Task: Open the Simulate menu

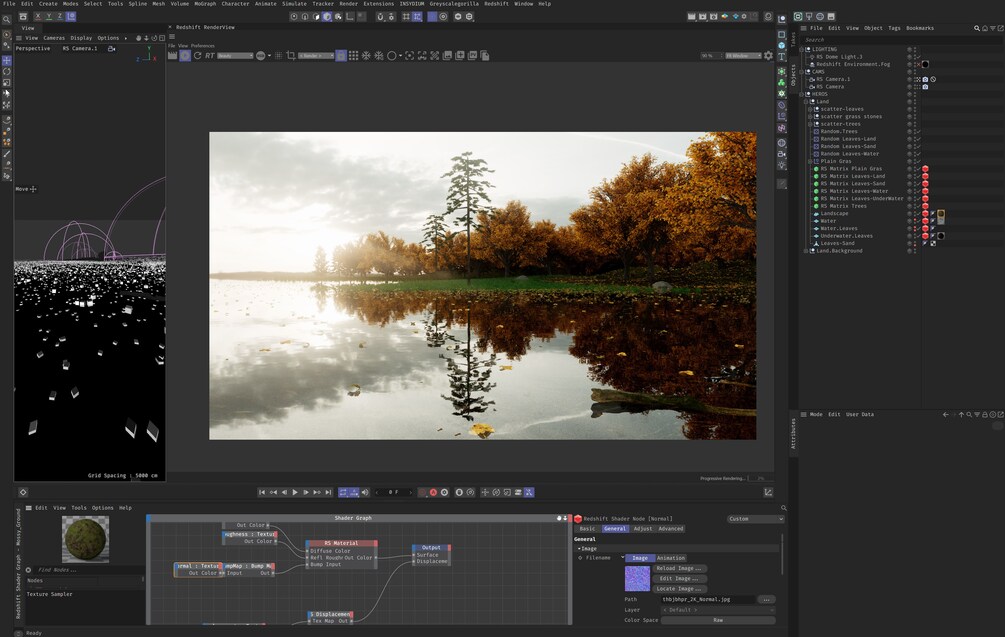Action: pos(294,4)
